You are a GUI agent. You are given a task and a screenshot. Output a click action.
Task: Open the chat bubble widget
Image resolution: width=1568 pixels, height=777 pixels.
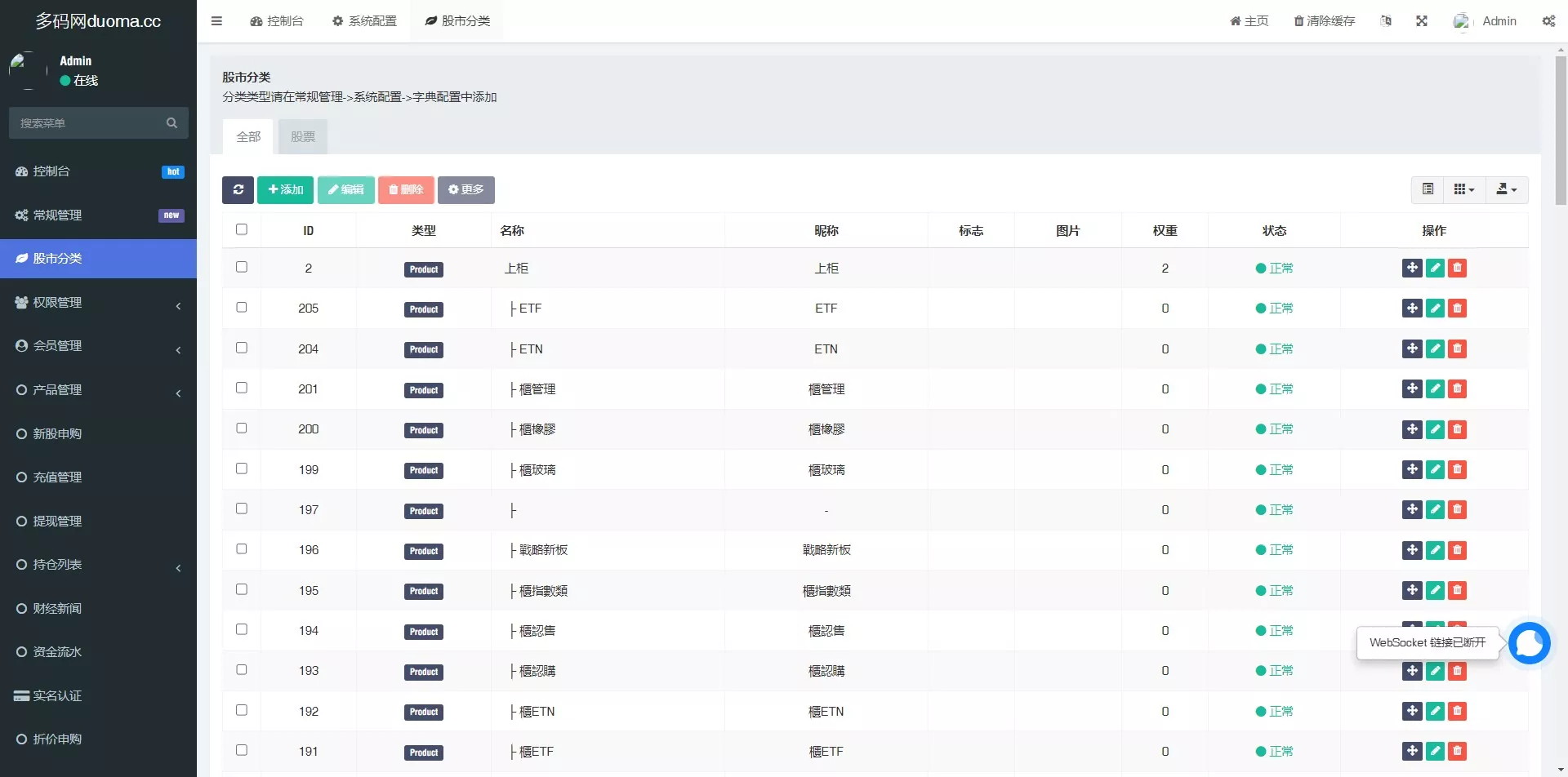[1529, 644]
